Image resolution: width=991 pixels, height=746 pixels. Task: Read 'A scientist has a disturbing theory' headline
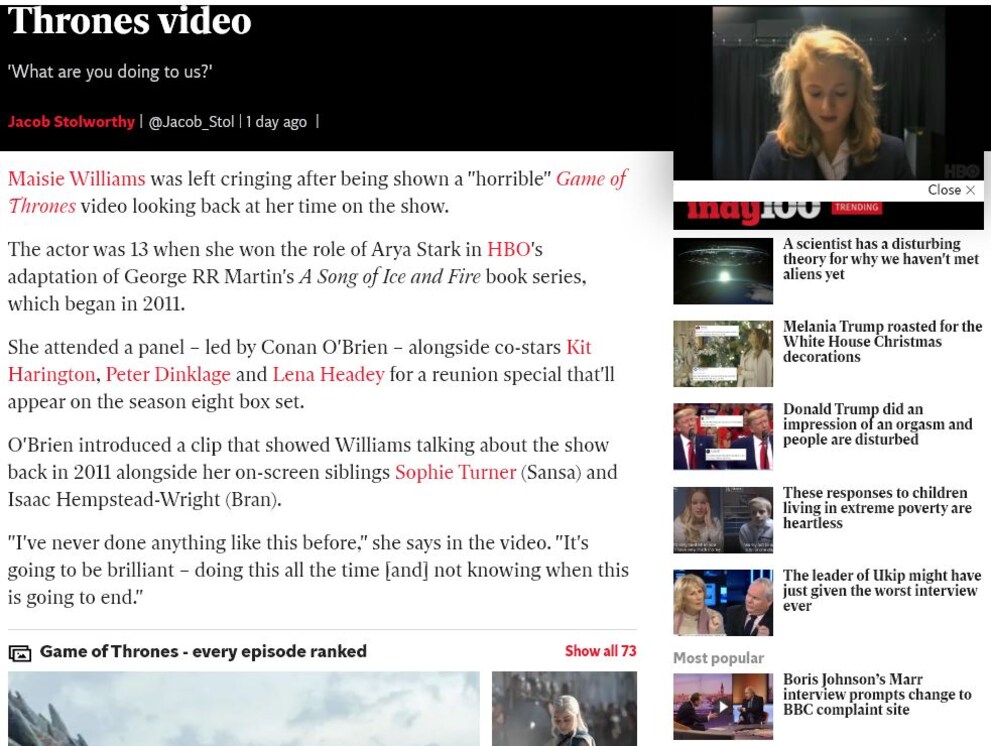pos(880,259)
